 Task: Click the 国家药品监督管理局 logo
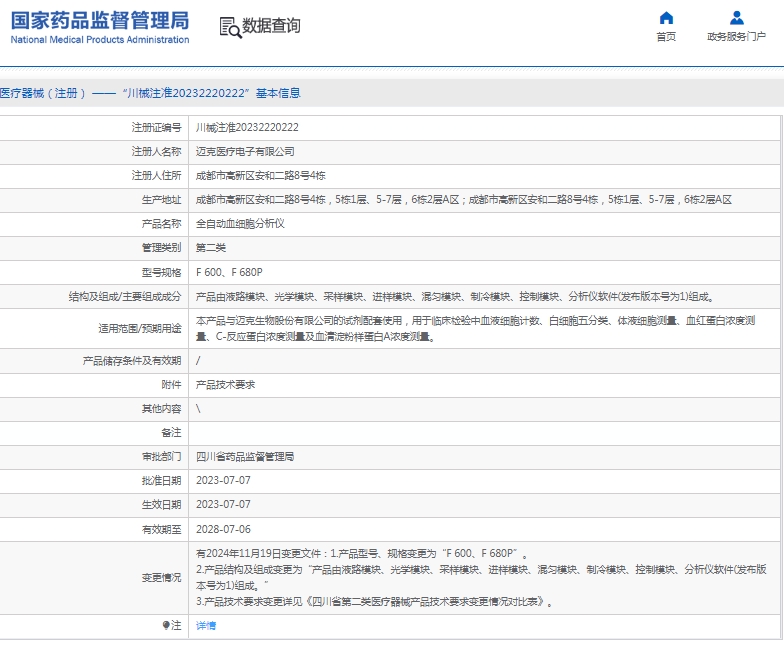(100, 28)
